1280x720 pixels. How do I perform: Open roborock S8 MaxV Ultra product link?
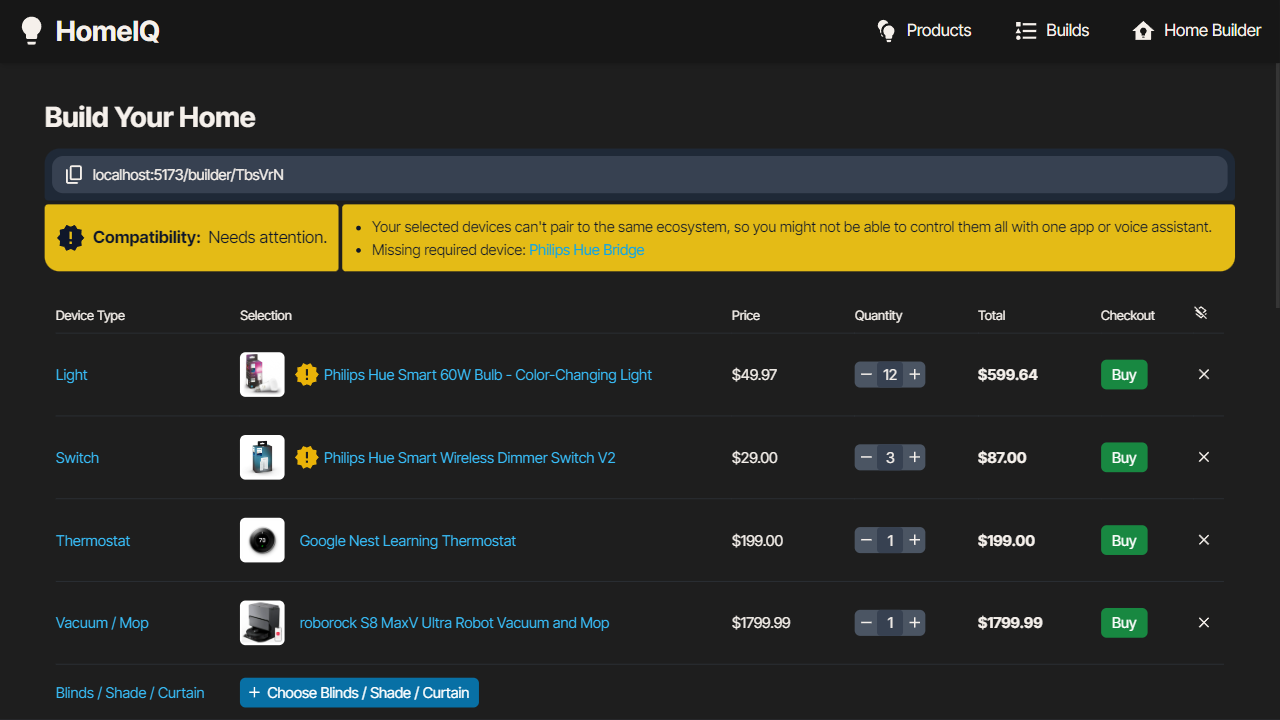click(454, 623)
